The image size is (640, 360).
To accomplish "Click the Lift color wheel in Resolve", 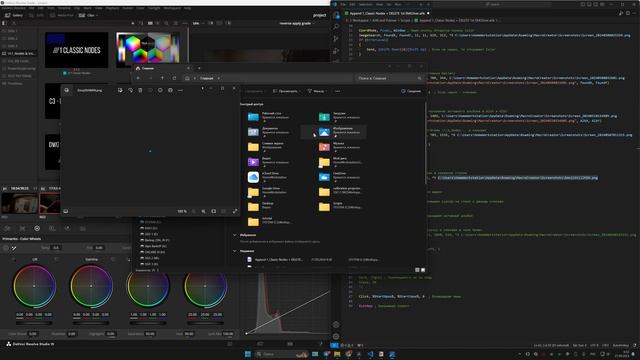I will 34,286.
